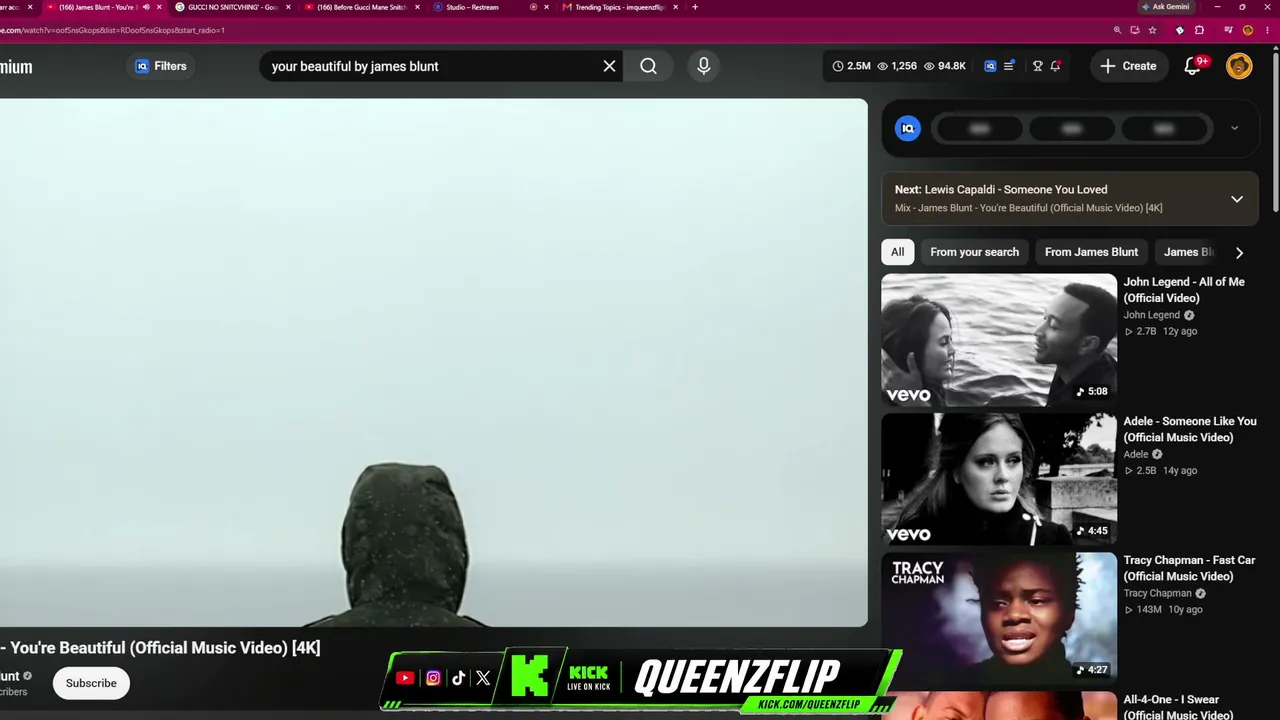Image resolution: width=1280 pixels, height=720 pixels.
Task: Switch to the Before Gucci Mane Snitch browser tab
Action: tap(360, 7)
